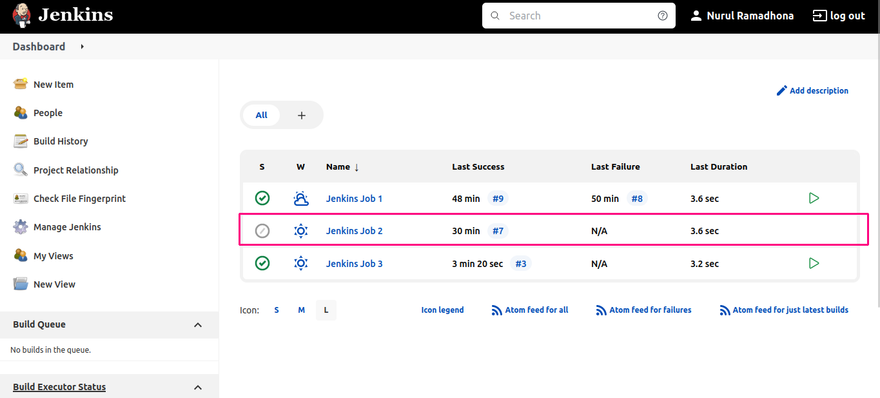Click the Dashboard breadcrumb link

point(39,47)
